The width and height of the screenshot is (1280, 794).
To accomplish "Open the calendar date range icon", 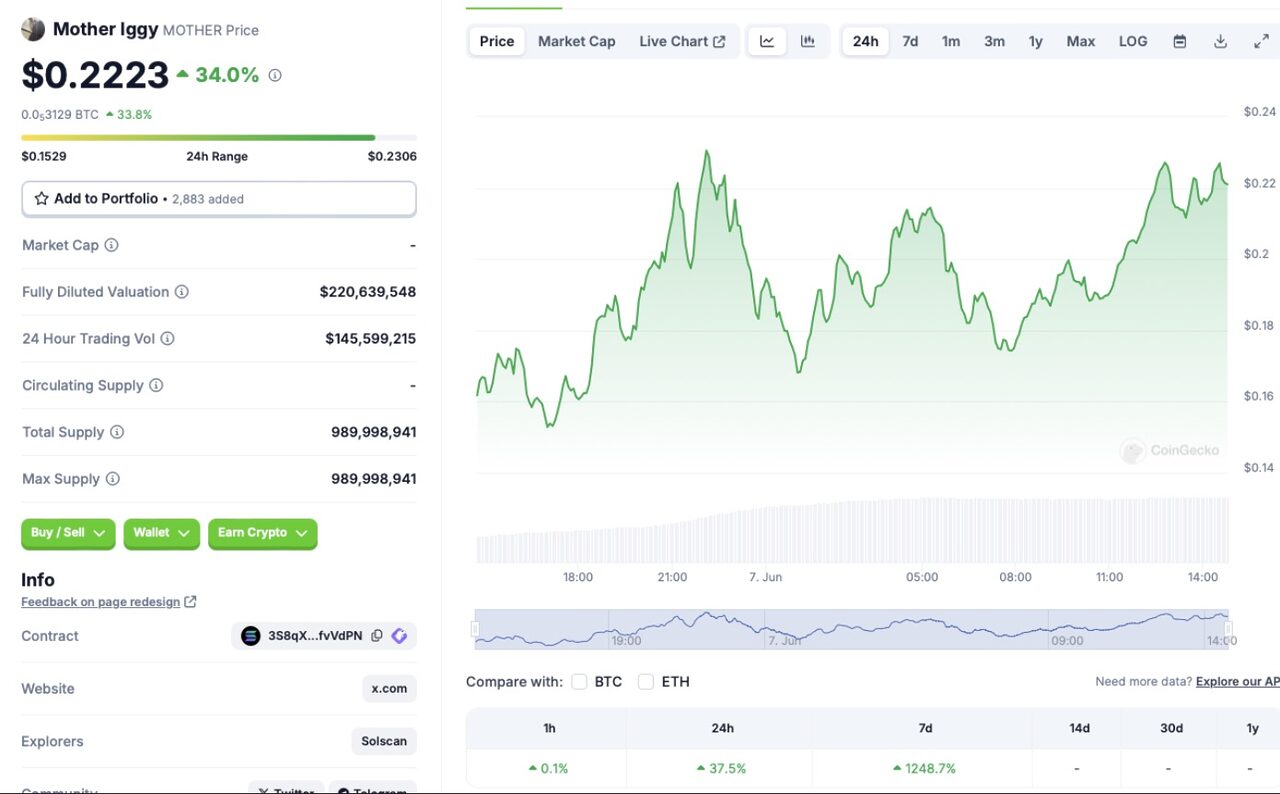I will click(x=1180, y=41).
